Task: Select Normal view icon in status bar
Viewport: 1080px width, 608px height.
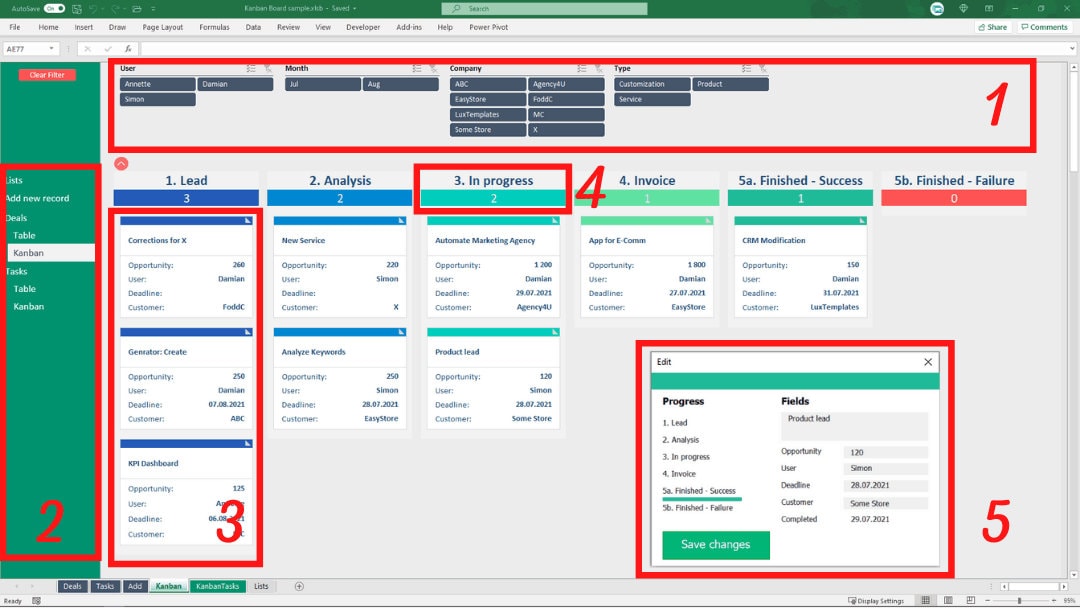Action: (925, 600)
